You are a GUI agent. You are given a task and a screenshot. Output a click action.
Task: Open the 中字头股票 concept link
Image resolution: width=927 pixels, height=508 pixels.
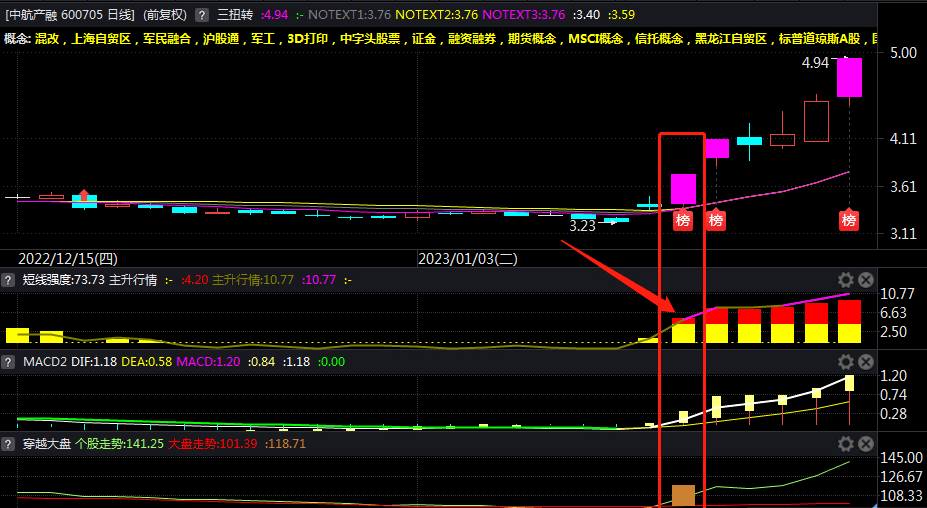click(370, 39)
